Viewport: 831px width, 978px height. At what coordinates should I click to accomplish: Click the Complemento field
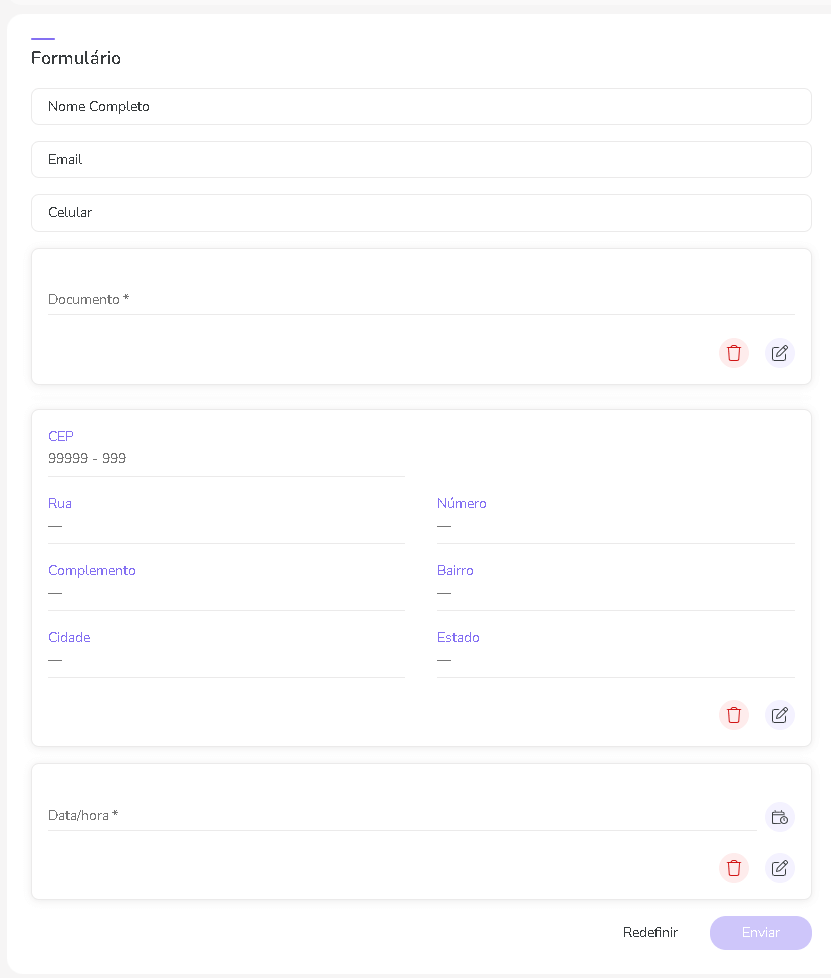click(226, 593)
